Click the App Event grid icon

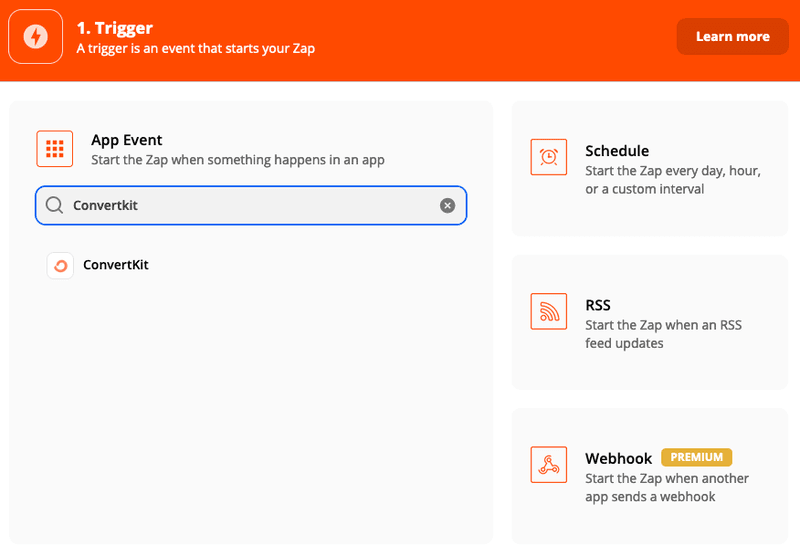[x=55, y=149]
